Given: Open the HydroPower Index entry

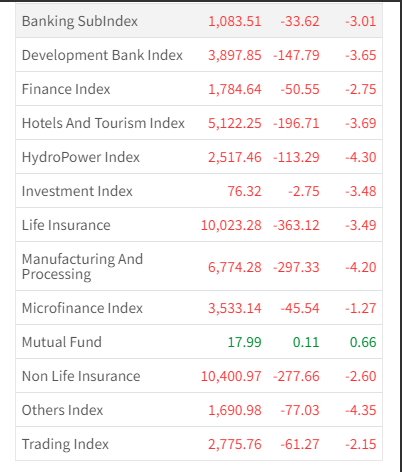Looking at the screenshot, I should click(81, 157).
